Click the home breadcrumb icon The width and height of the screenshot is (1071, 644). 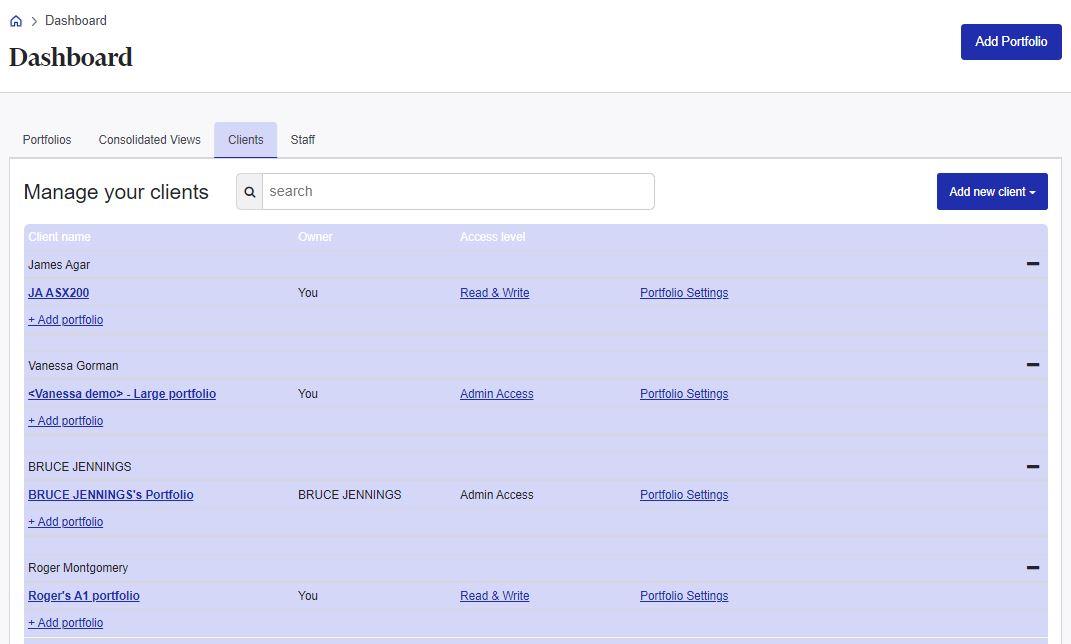coord(14,19)
